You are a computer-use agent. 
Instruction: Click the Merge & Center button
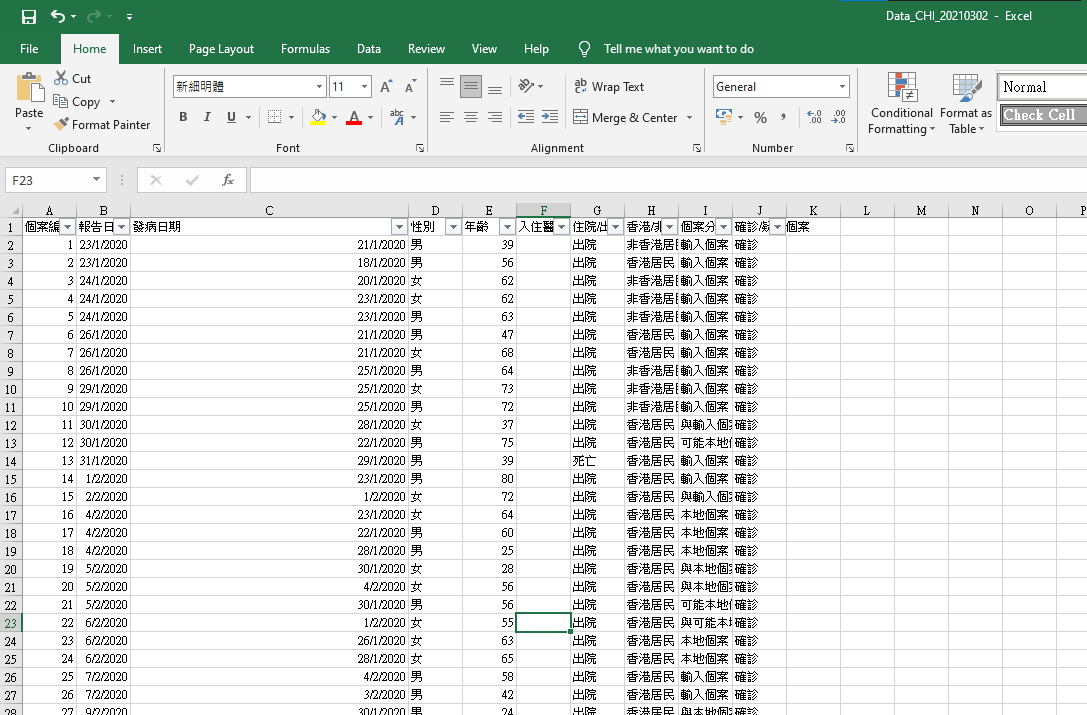pyautogui.click(x=625, y=117)
